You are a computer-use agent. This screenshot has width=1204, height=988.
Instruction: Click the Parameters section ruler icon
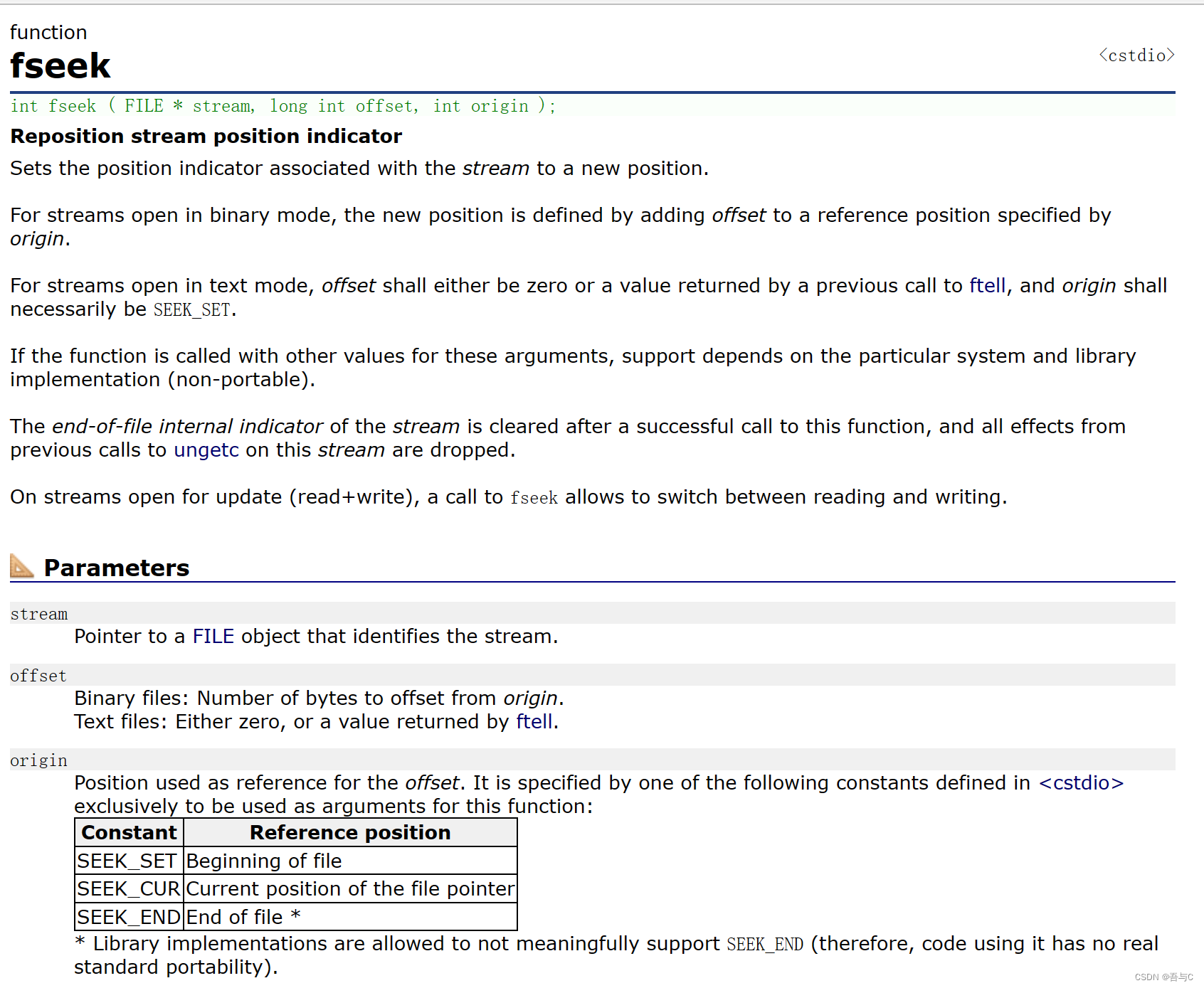click(22, 567)
